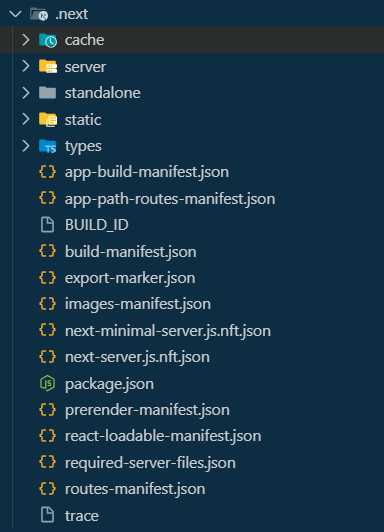Expand the server folder arrow
384x532 pixels.
[x=26, y=66]
